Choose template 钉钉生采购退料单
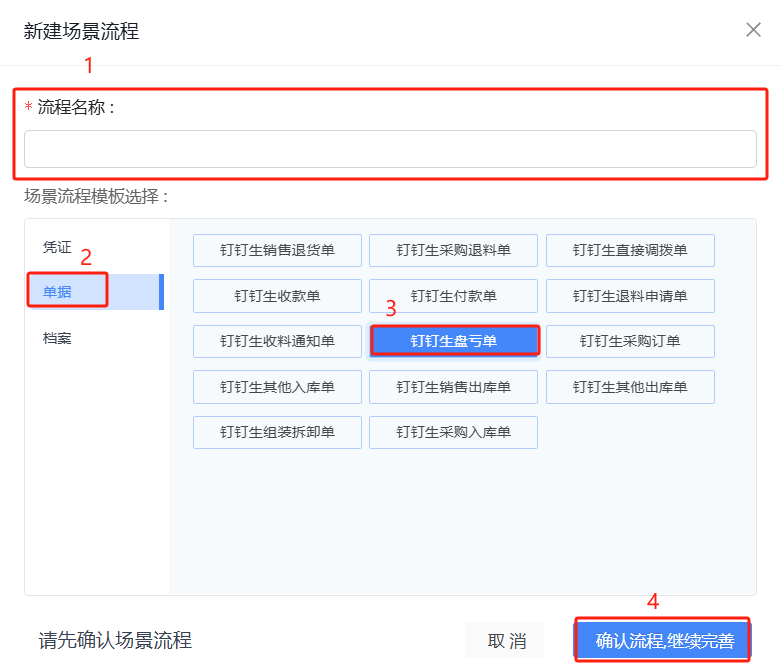 (x=453, y=250)
